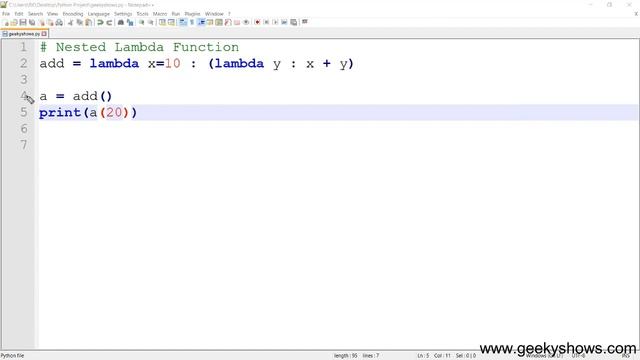The height and width of the screenshot is (360, 640).
Task: Click the last toolbar icon
Action: (x=304, y=22)
